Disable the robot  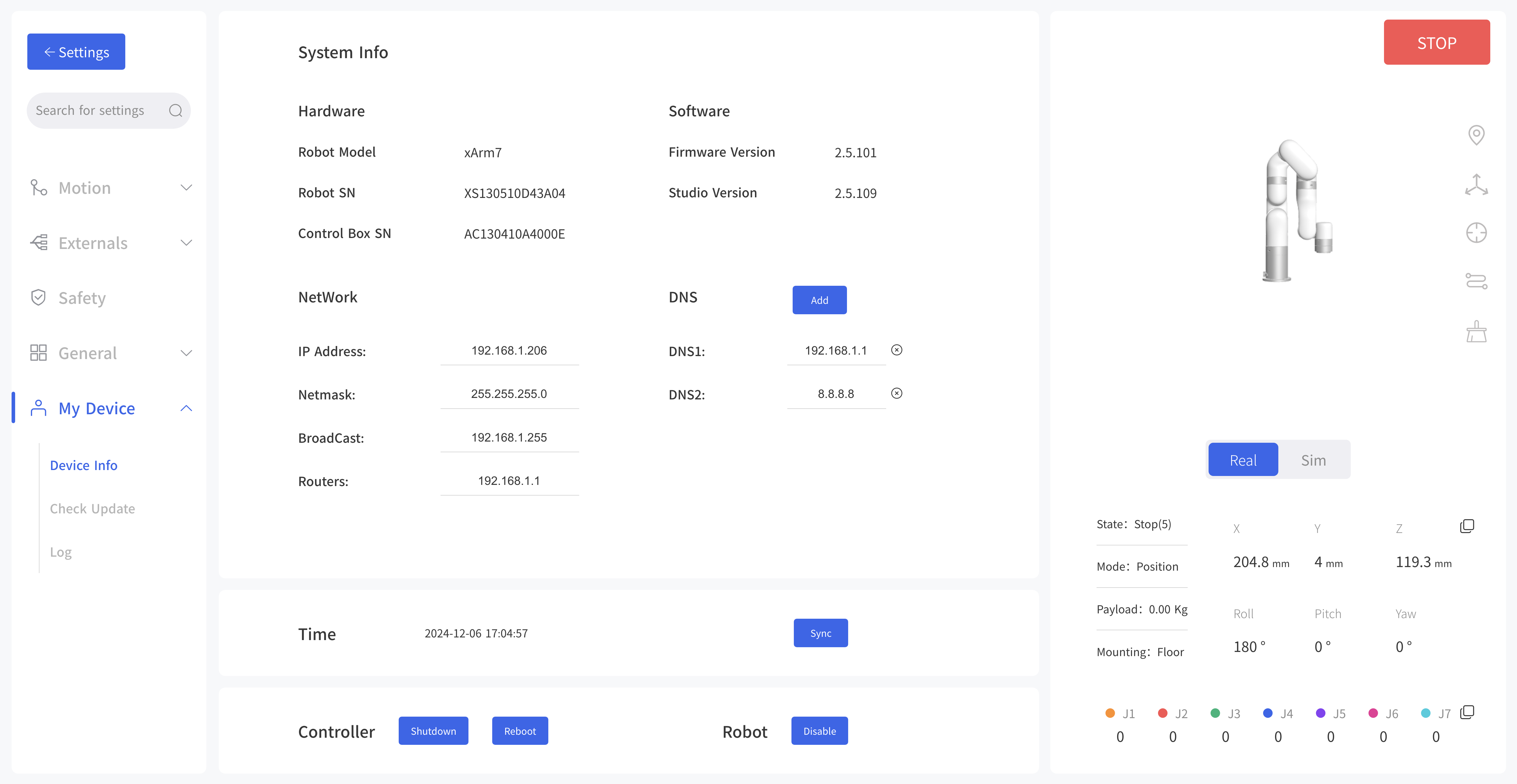819,731
